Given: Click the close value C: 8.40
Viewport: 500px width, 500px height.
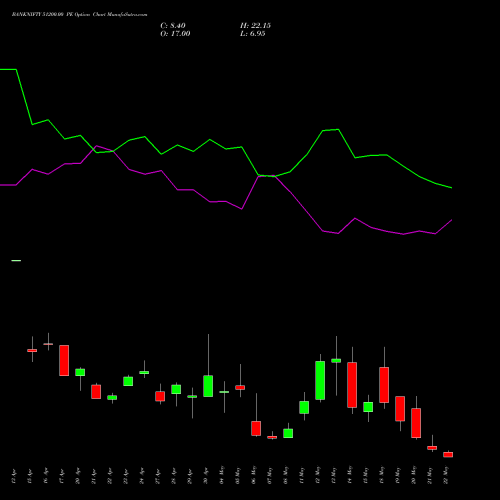Looking at the screenshot, I should point(173,26).
